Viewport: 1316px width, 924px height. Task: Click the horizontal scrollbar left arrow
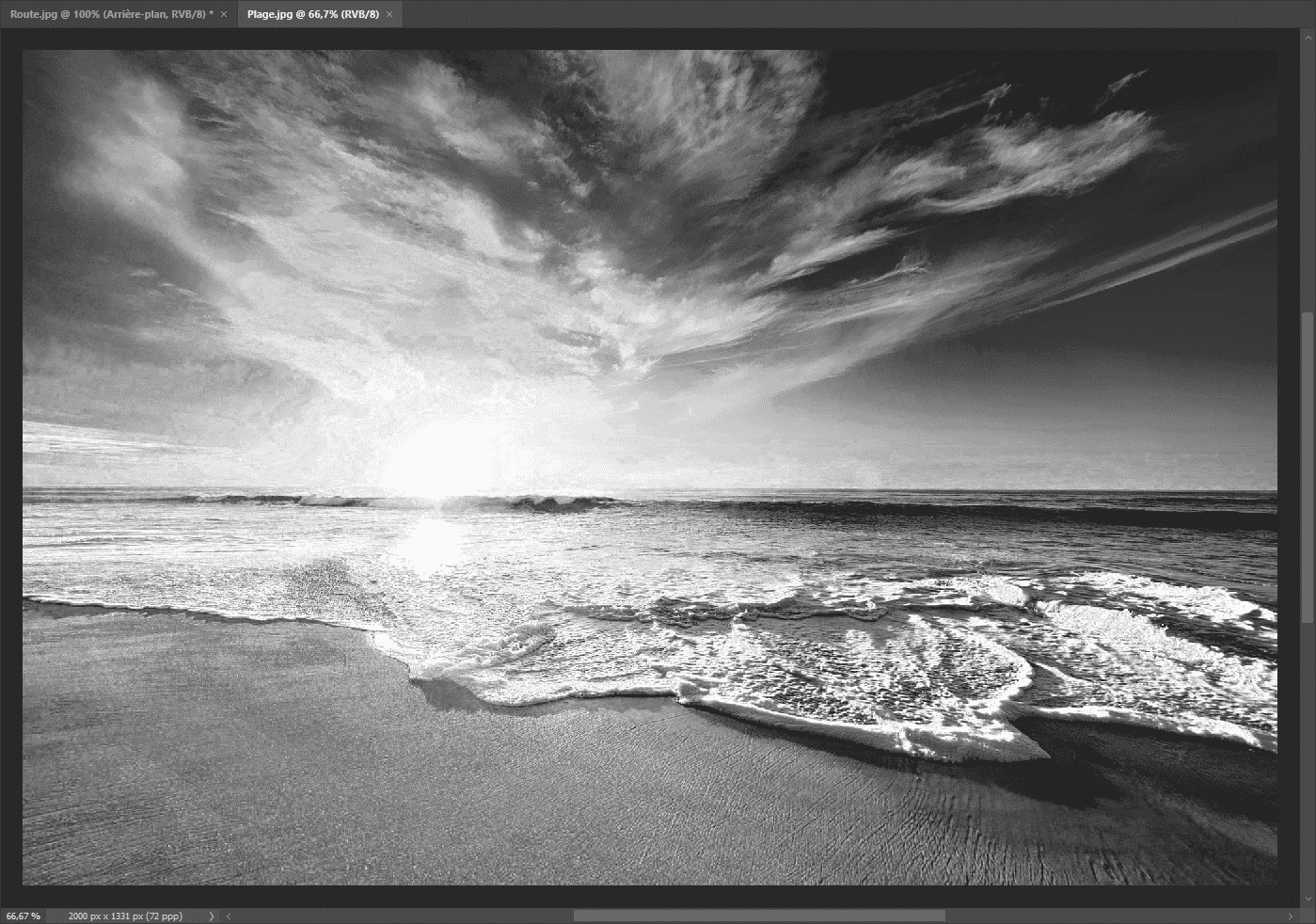229,916
